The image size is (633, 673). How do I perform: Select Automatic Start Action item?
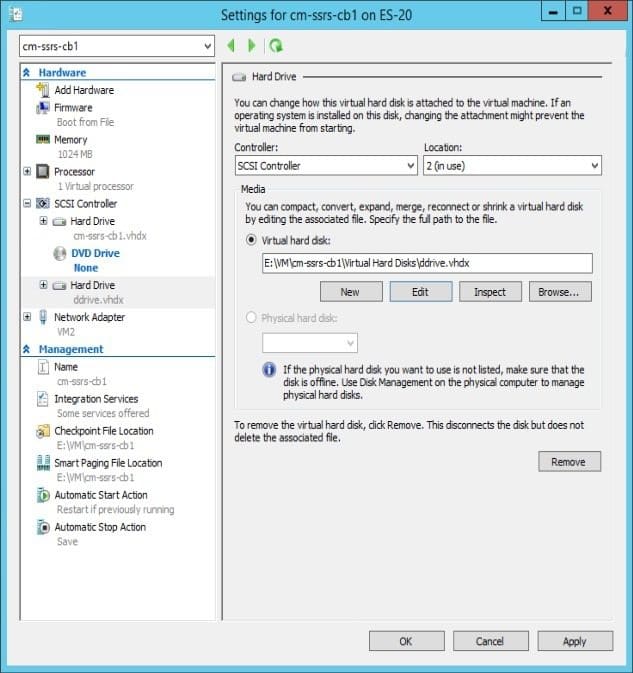[x=101, y=495]
